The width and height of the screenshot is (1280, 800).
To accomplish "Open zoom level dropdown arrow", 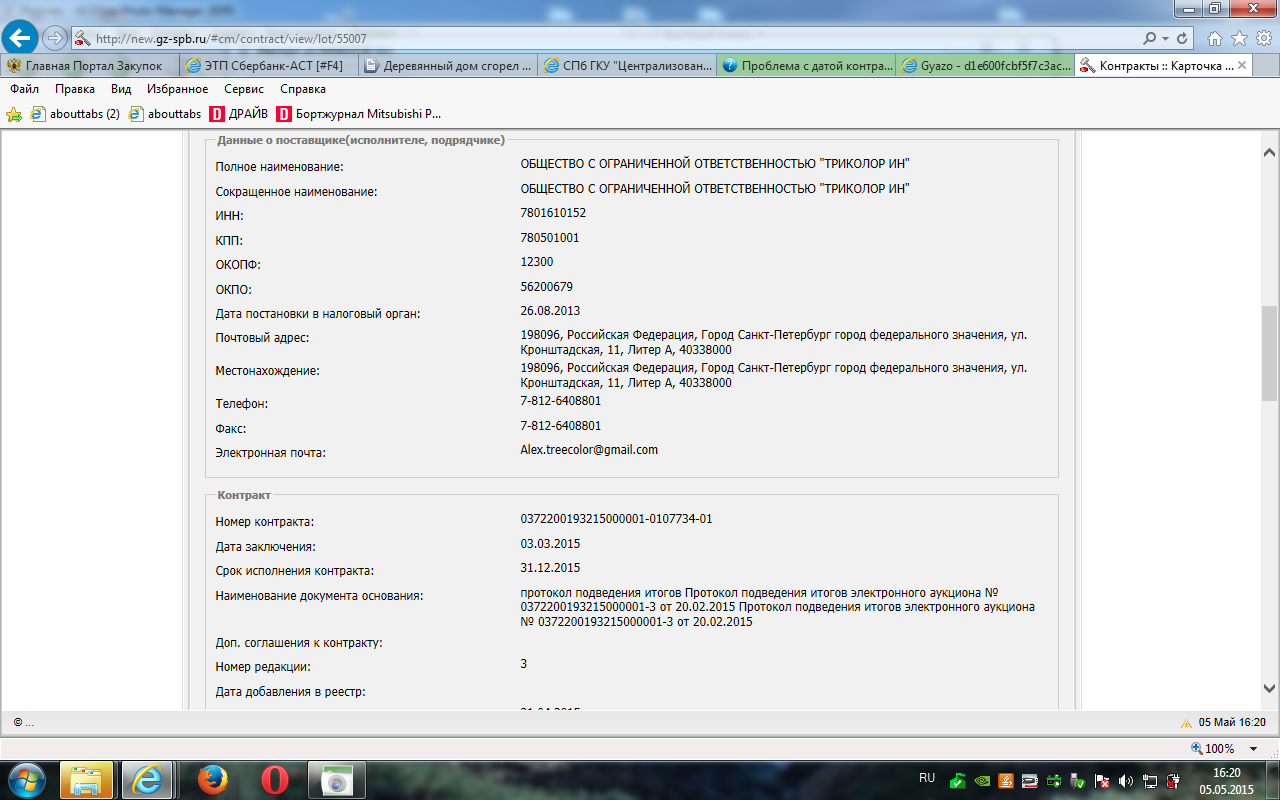I will (1253, 748).
